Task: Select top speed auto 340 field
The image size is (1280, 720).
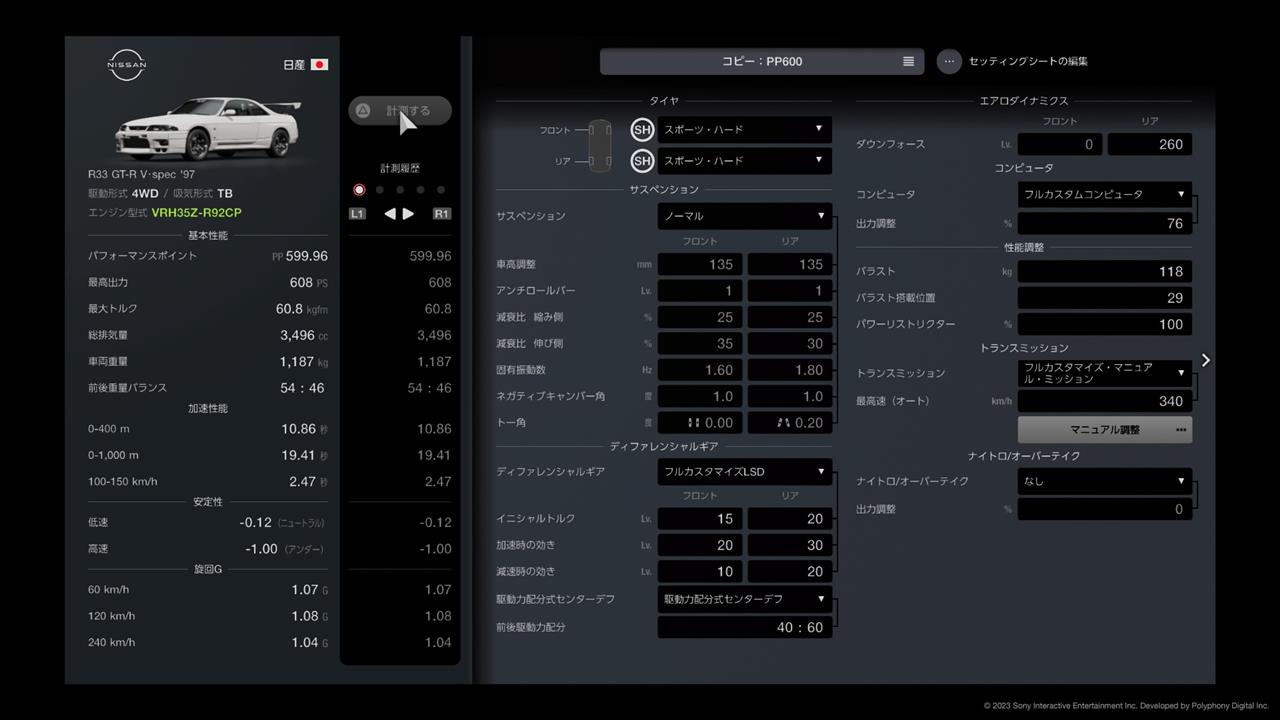Action: pyautogui.click(x=1105, y=401)
